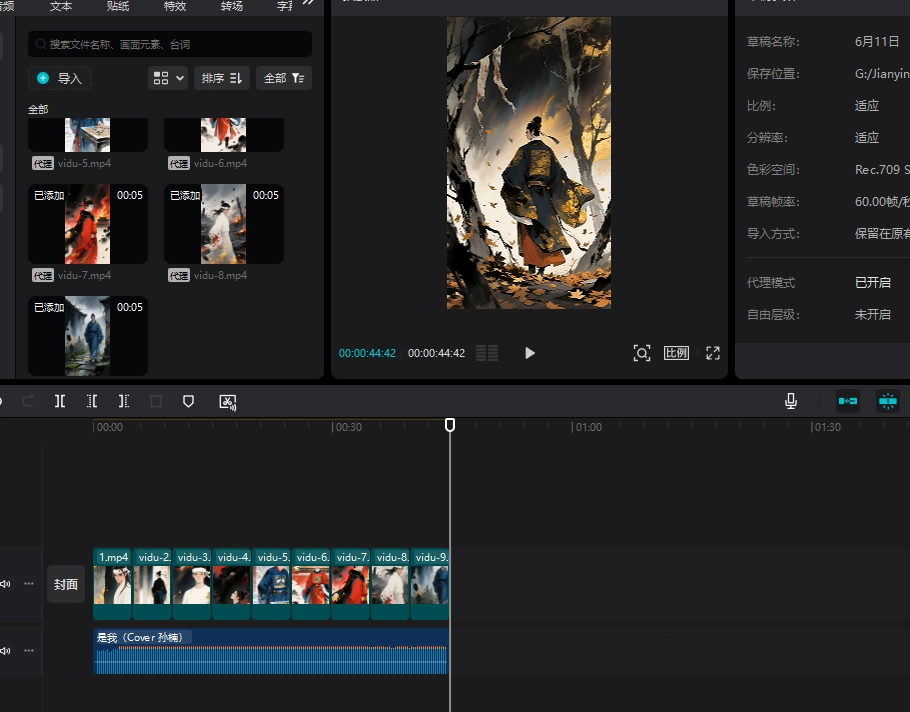Select the vidu-3 clip on the timeline

click(x=192, y=584)
